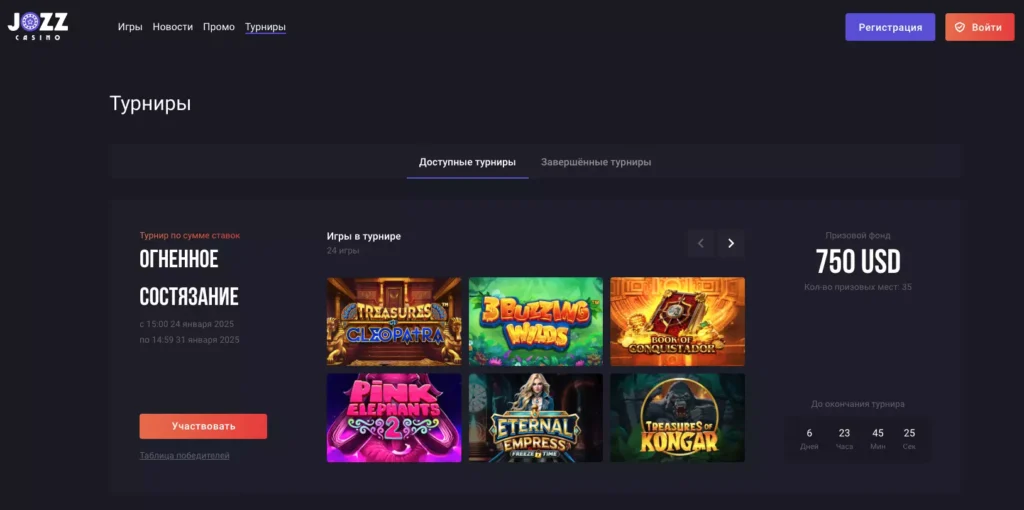Click the Участвовать button
Viewport: 1024px width, 510px height.
203,426
